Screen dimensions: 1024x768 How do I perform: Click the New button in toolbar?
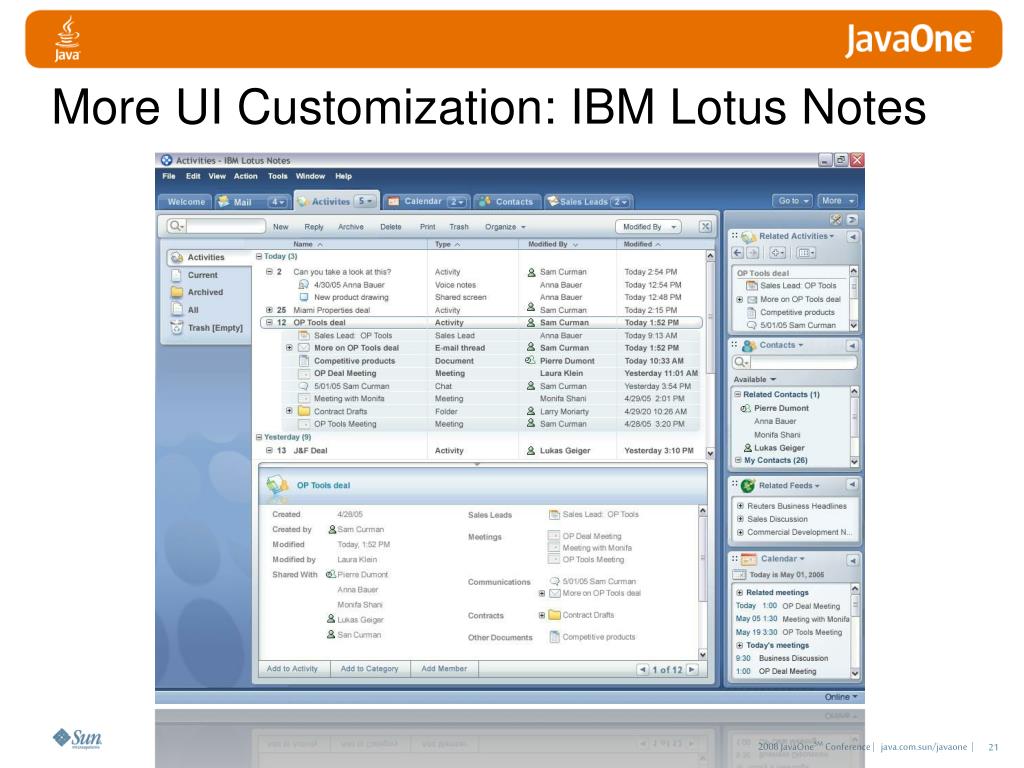[281, 227]
